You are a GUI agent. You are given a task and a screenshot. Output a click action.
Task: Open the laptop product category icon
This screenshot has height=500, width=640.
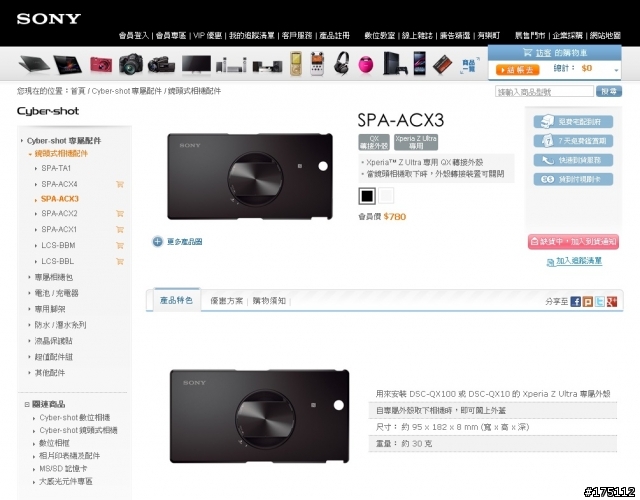click(x=33, y=64)
